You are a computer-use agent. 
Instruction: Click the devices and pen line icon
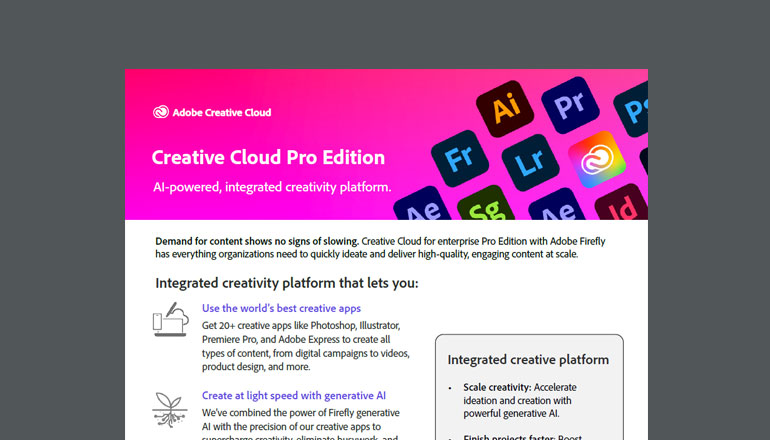click(170, 321)
